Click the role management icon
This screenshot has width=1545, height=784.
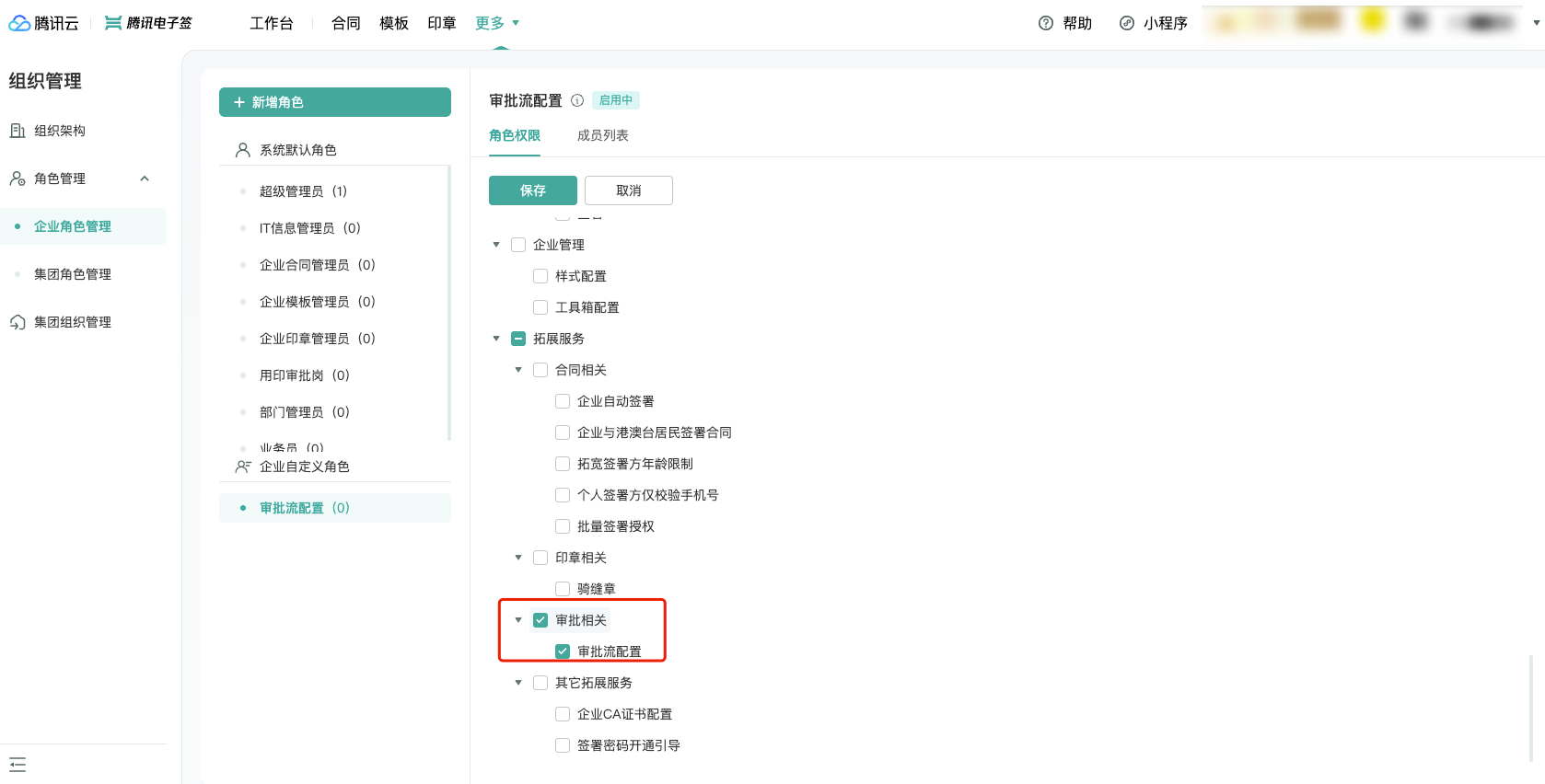(17, 179)
